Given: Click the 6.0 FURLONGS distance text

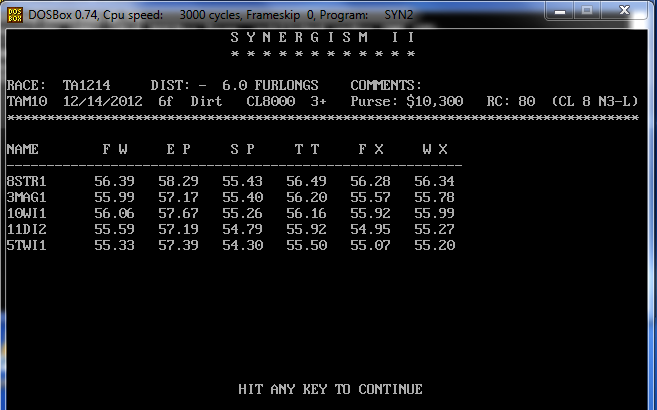Looking at the screenshot, I should 270,85.
